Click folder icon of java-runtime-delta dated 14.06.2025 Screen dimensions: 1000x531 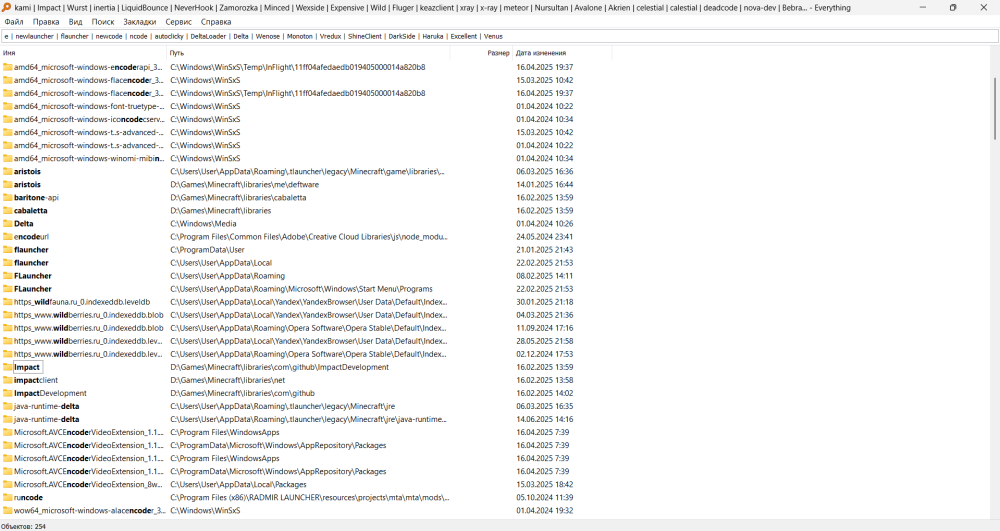(x=8, y=419)
